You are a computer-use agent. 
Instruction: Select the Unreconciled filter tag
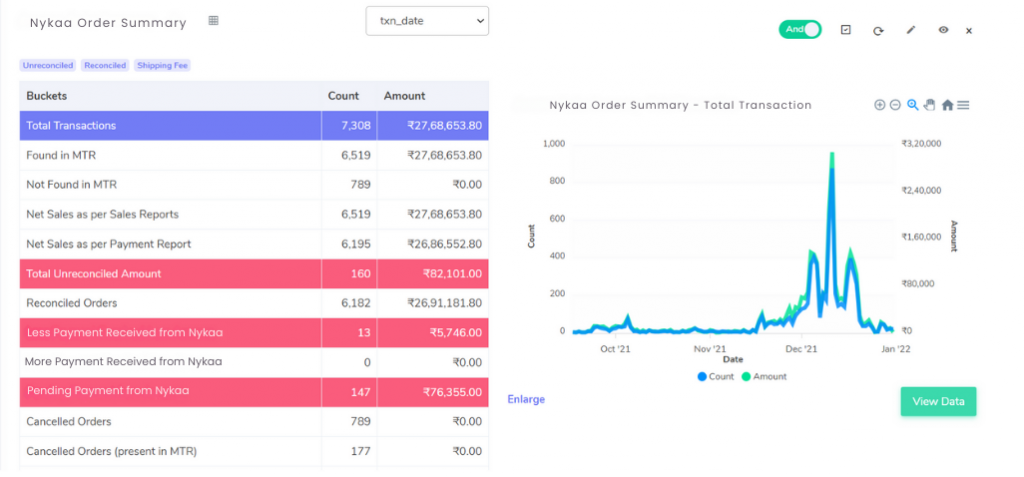48,65
